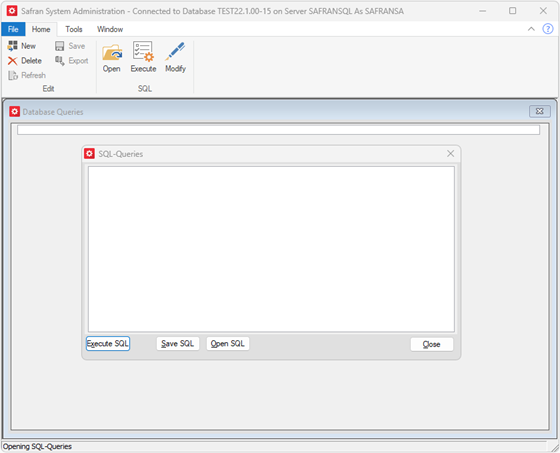Click the Database Queries window icon

click(14, 111)
